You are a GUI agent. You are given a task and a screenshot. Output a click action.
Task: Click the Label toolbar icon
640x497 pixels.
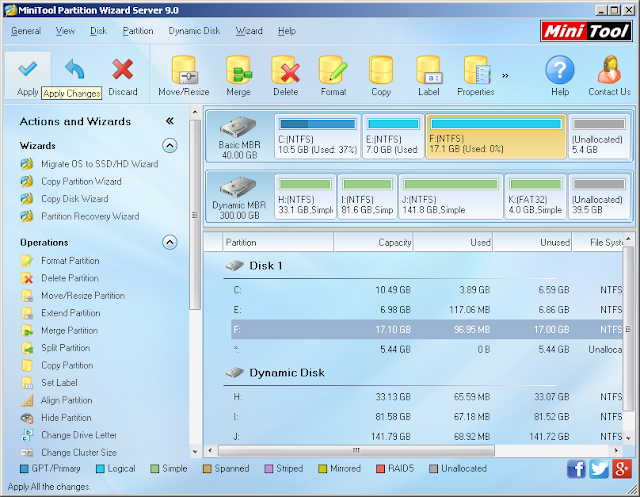(429, 70)
